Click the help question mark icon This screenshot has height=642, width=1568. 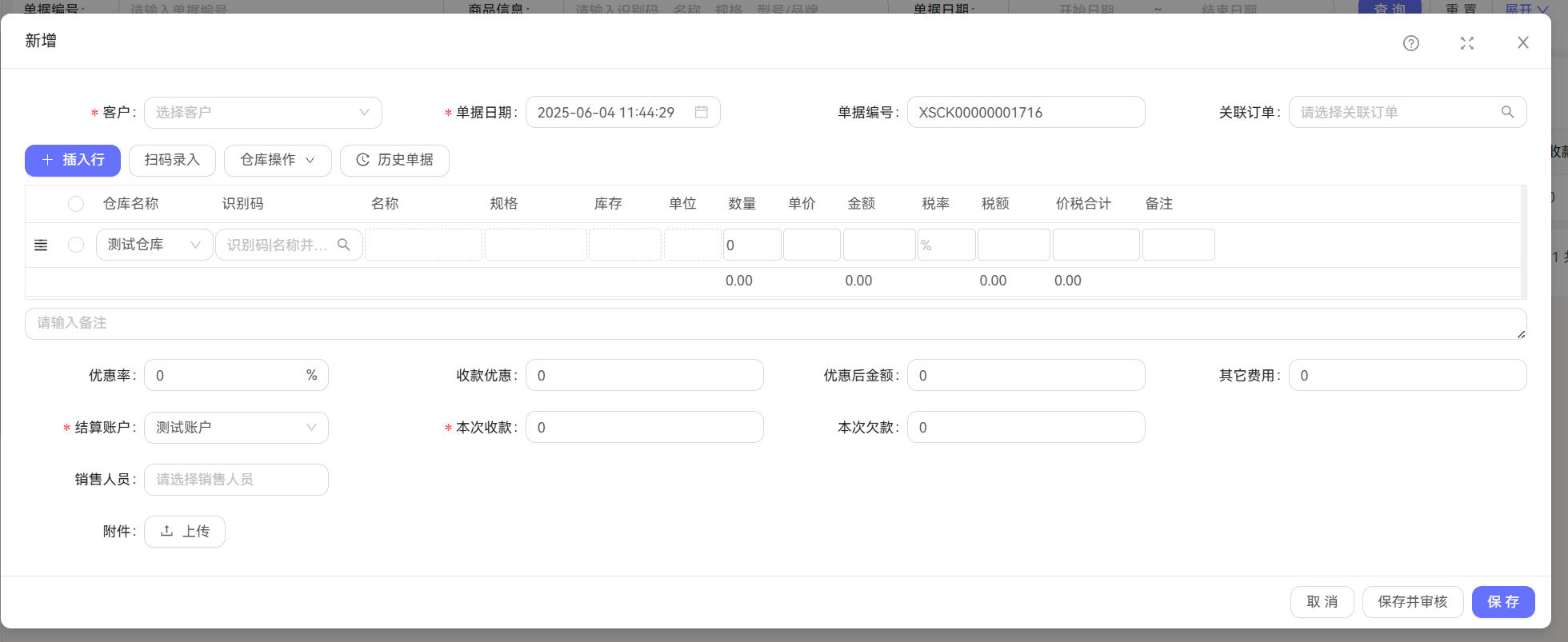coord(1410,43)
